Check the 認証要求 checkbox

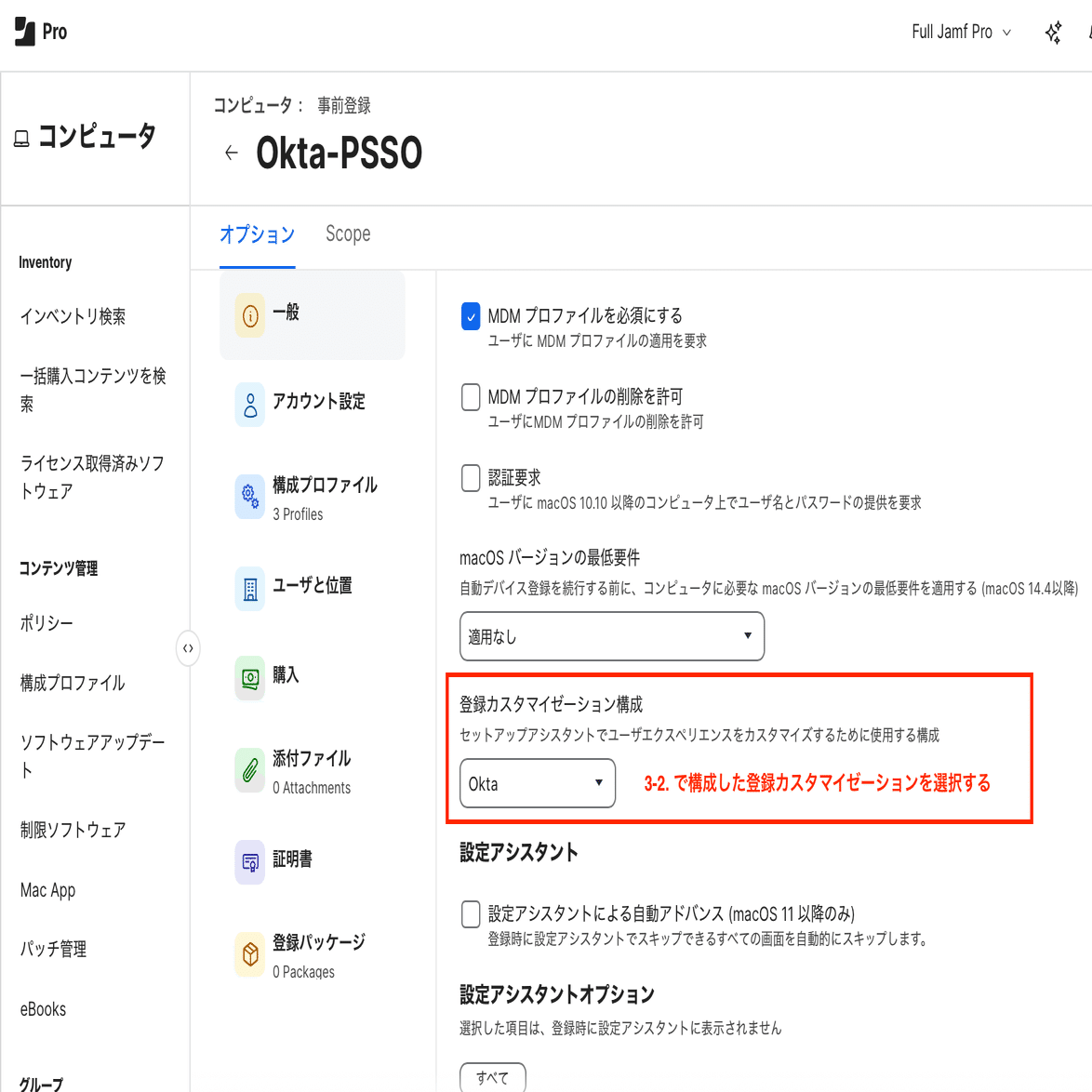tap(470, 477)
